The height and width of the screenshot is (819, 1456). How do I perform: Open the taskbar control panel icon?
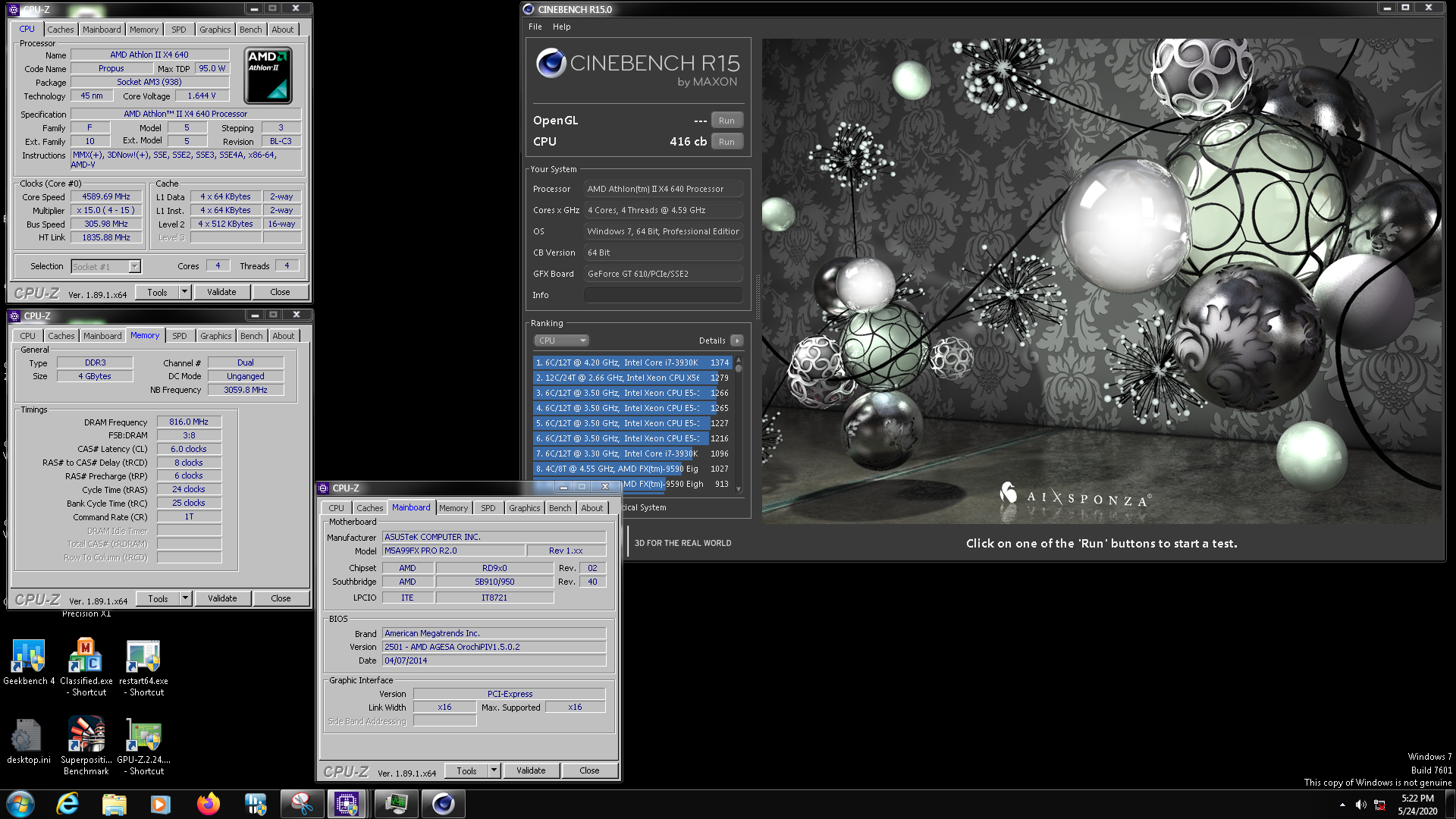(256, 804)
